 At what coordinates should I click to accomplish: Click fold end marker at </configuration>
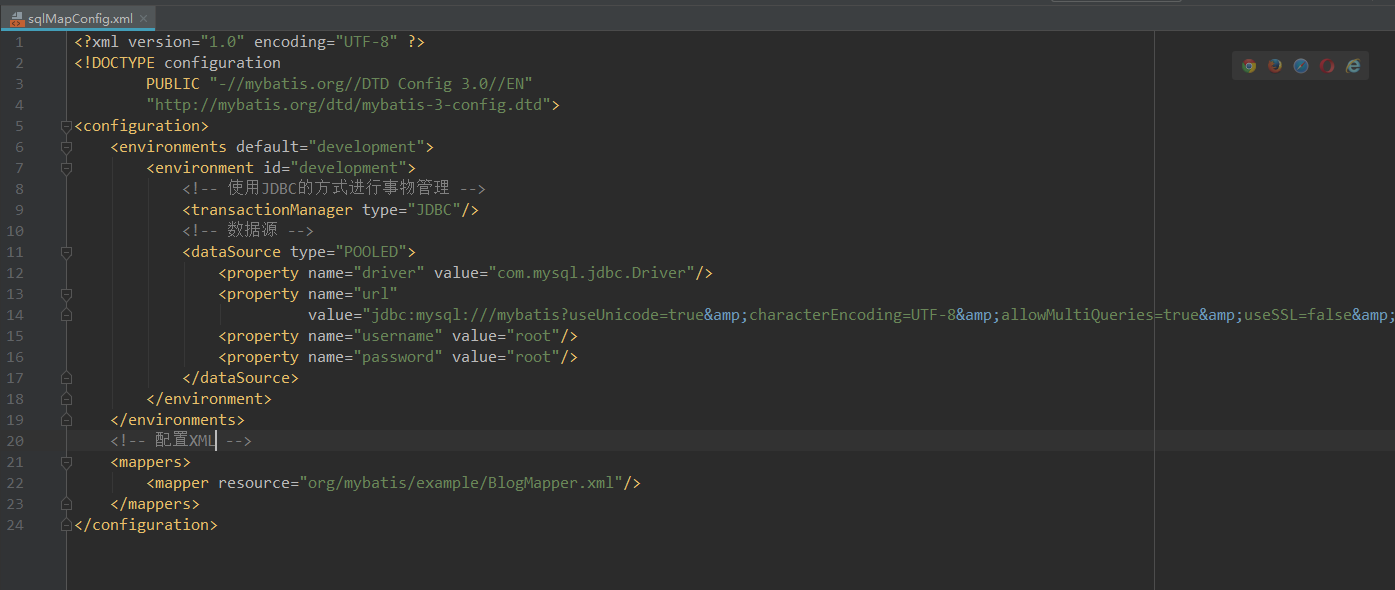tap(66, 525)
